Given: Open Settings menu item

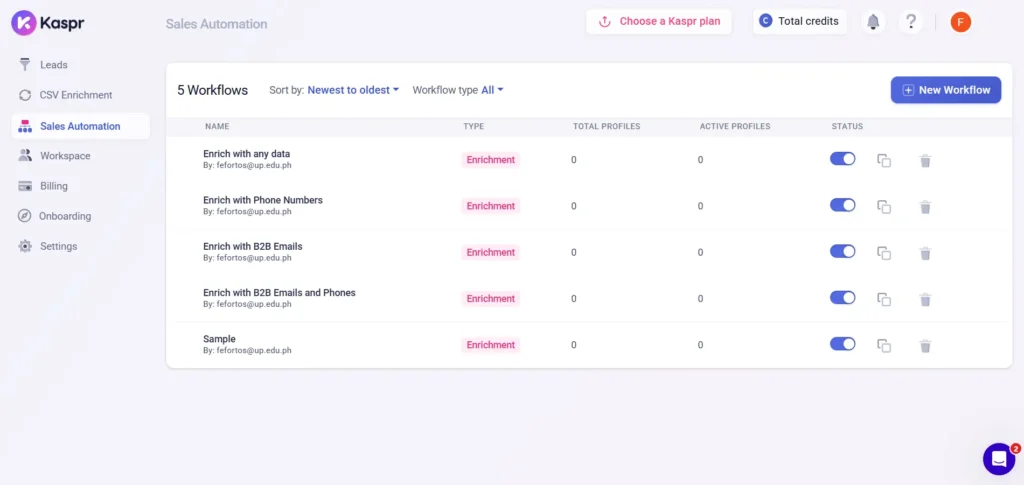Looking at the screenshot, I should (x=59, y=246).
